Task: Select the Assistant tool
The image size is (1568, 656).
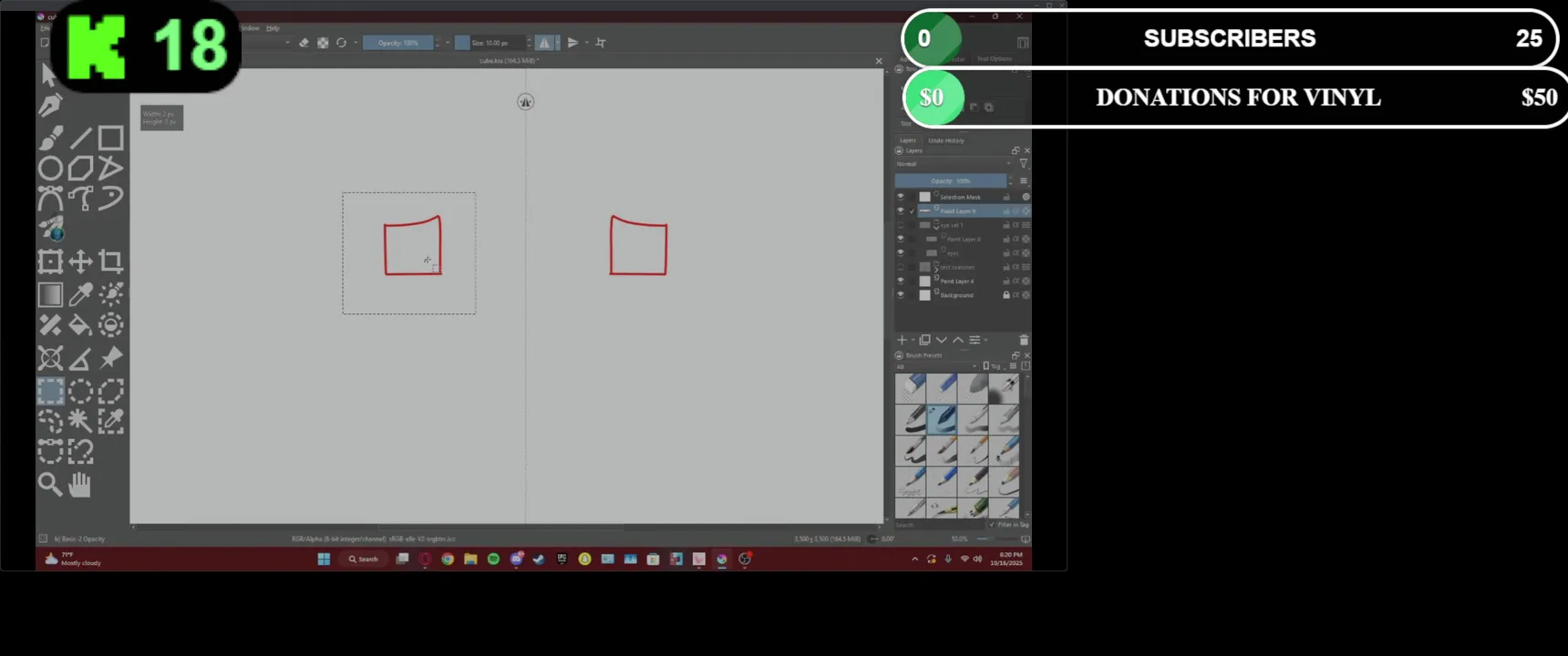Action: [50, 359]
